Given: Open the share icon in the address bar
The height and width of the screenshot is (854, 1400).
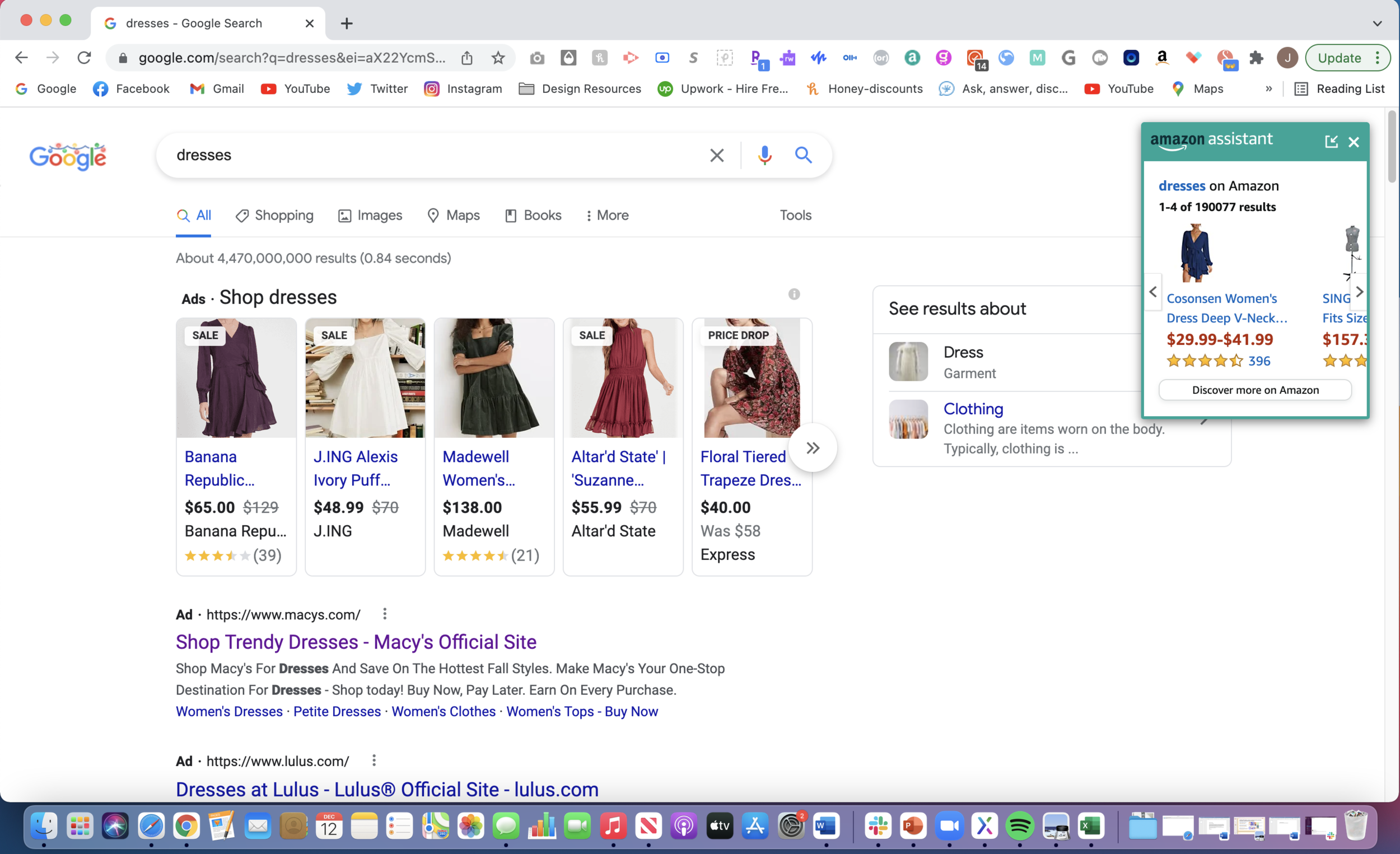Looking at the screenshot, I should point(467,57).
